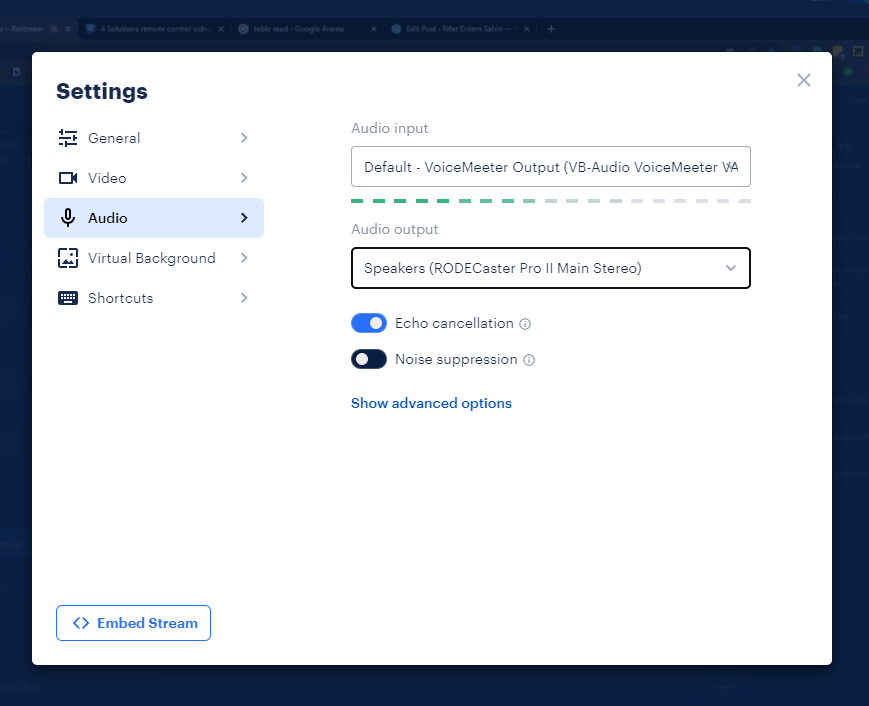Open the General settings section
Viewport: 869px width, 706px height.
tap(154, 138)
